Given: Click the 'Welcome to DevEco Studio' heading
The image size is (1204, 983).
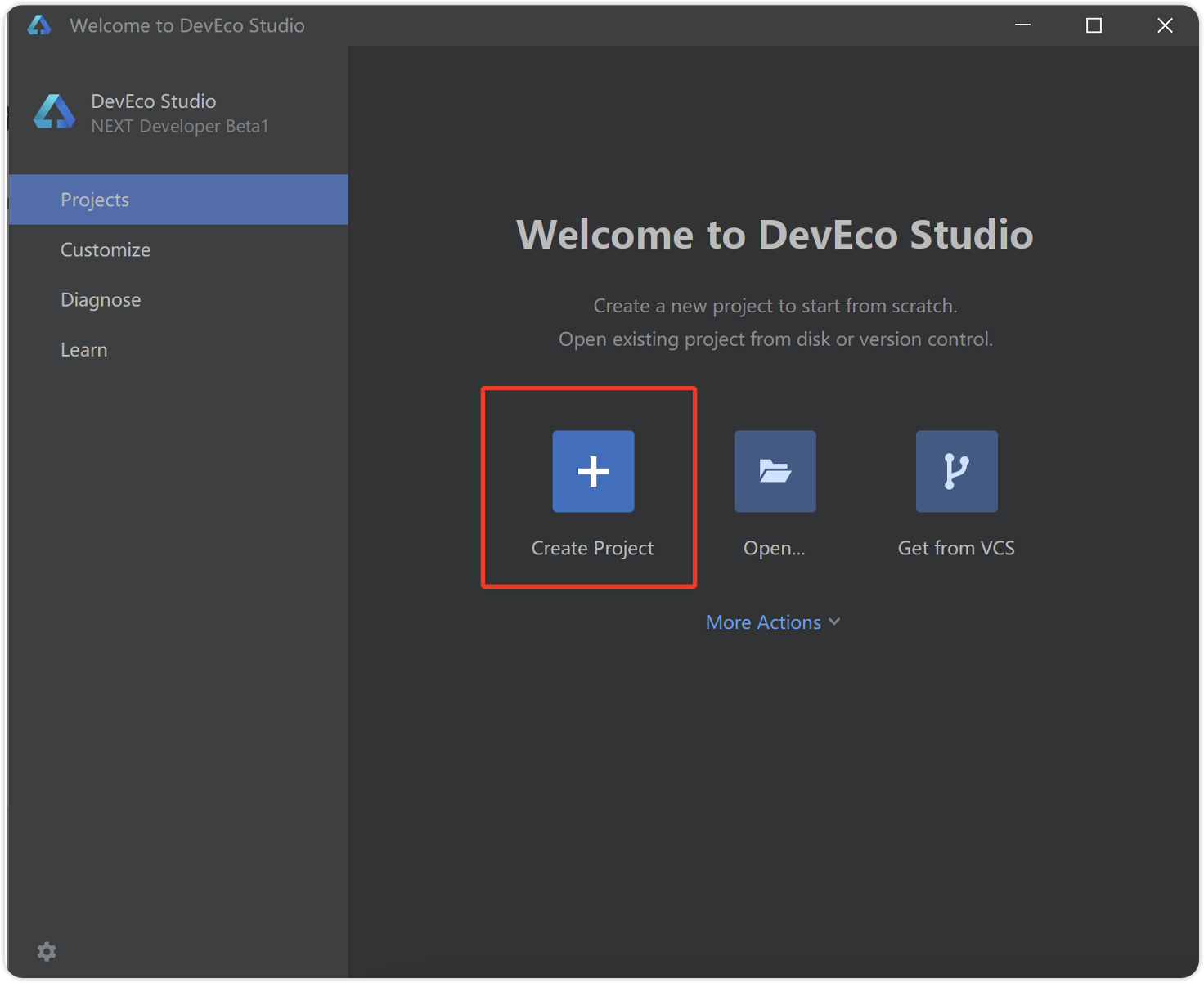Looking at the screenshot, I should pyautogui.click(x=775, y=235).
